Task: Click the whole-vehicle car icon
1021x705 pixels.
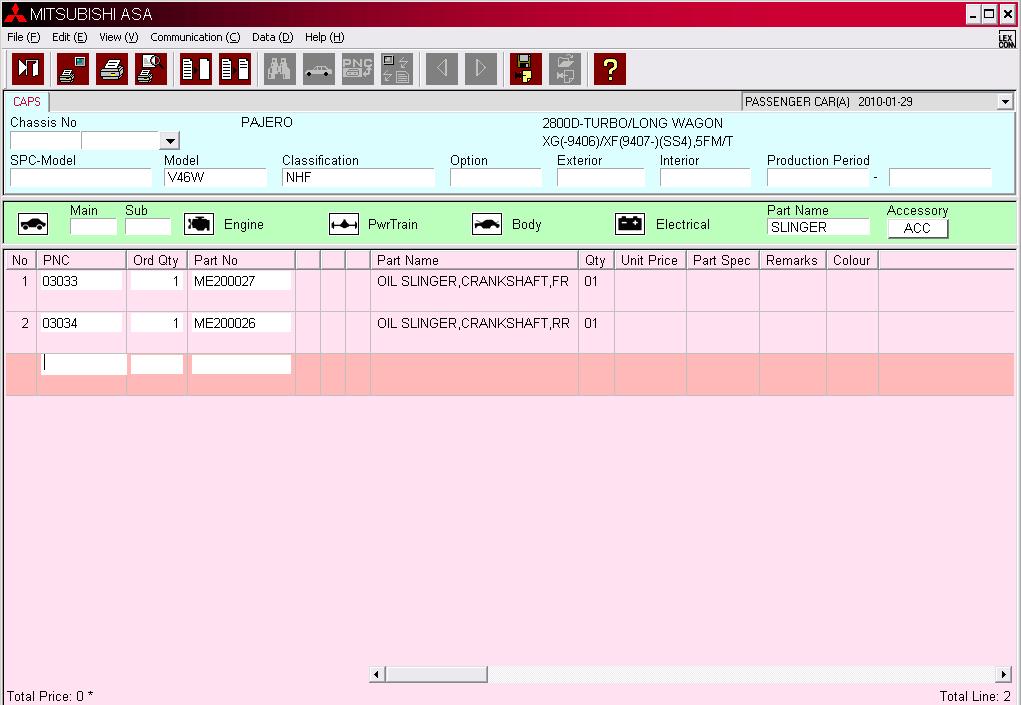Action: (x=33, y=225)
